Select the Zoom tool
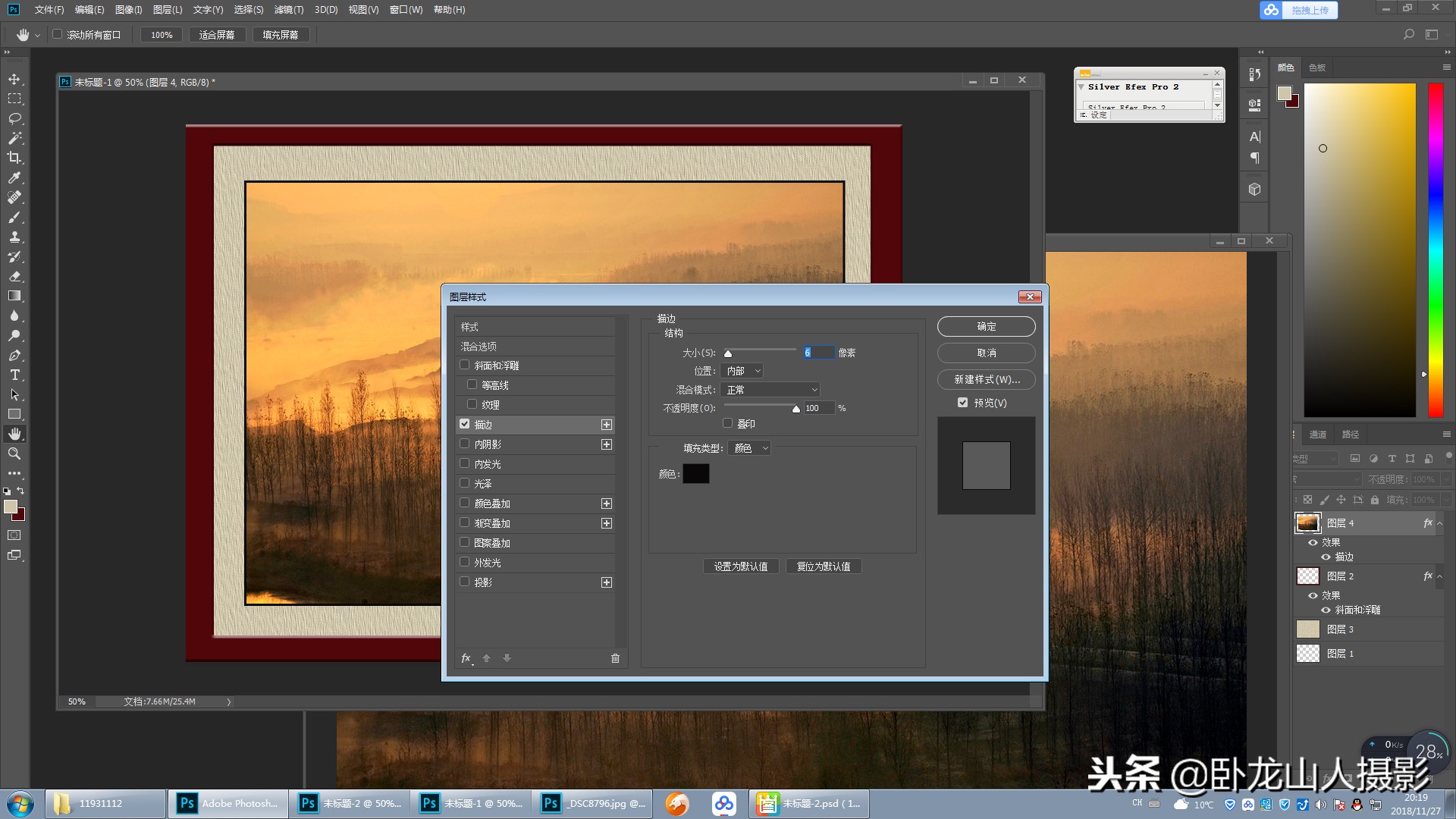The width and height of the screenshot is (1456, 819). [14, 453]
